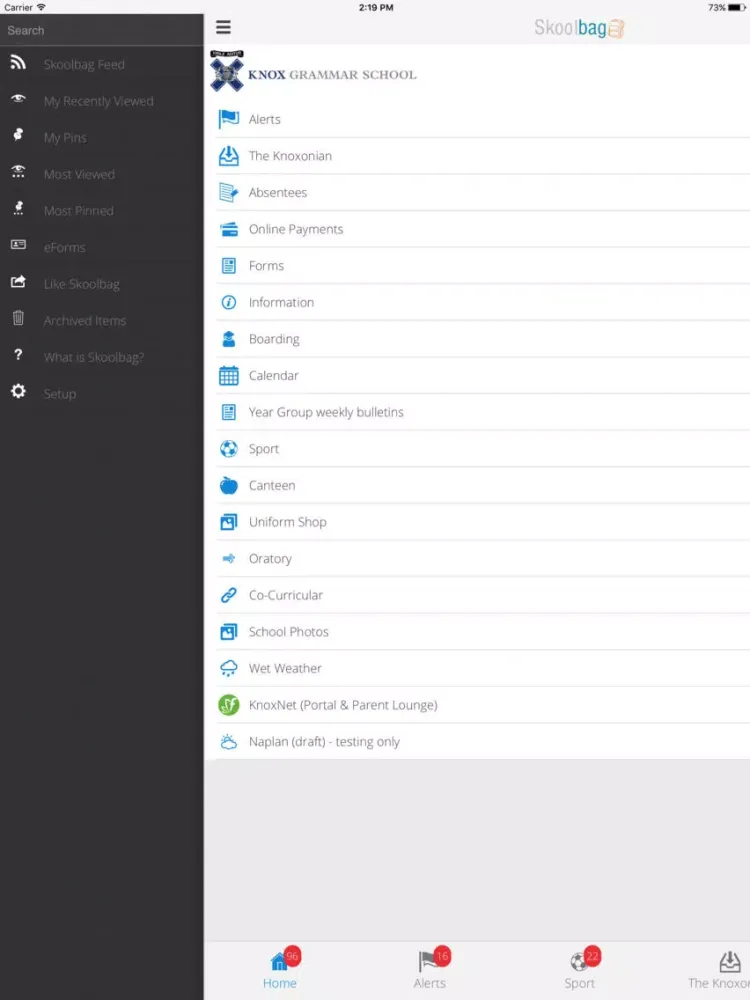
Task: Switch to the Alerts bottom tab
Action: [x=430, y=969]
